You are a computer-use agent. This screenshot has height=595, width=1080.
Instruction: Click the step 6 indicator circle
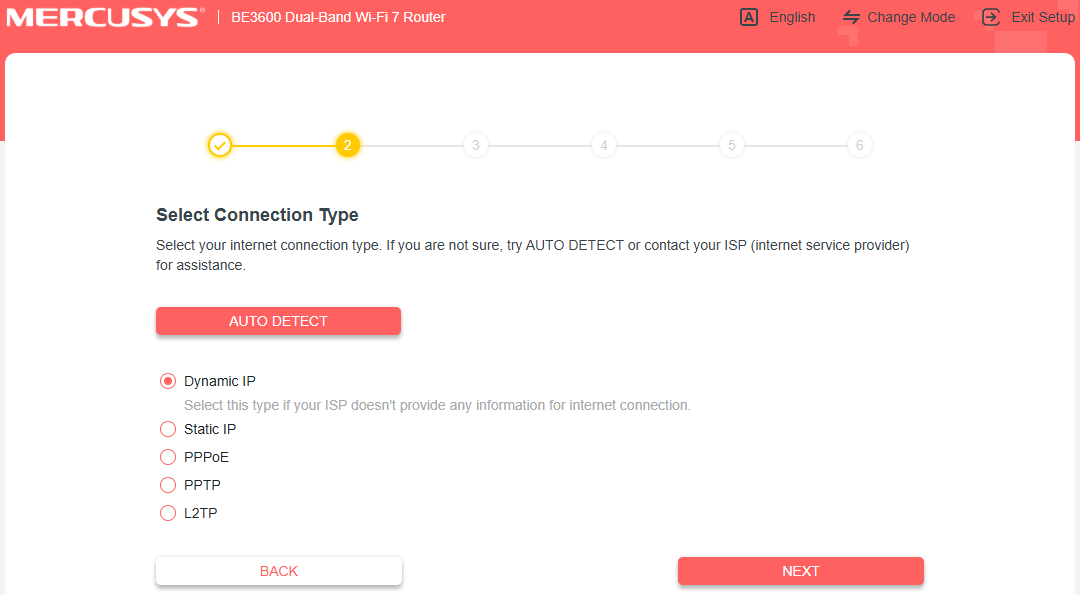859,145
